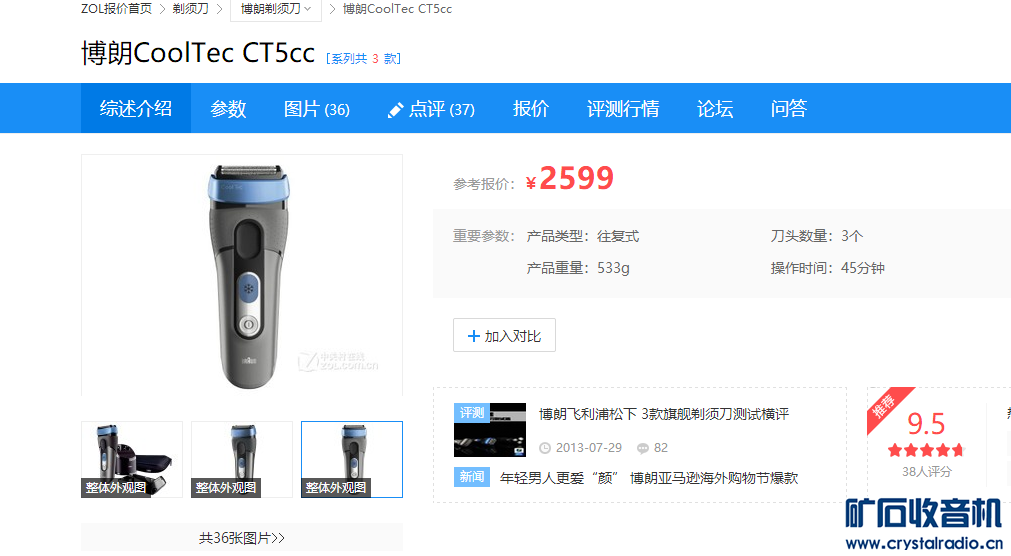Switch to the 参数 tab
This screenshot has height=556, width=1011.
point(228,108)
